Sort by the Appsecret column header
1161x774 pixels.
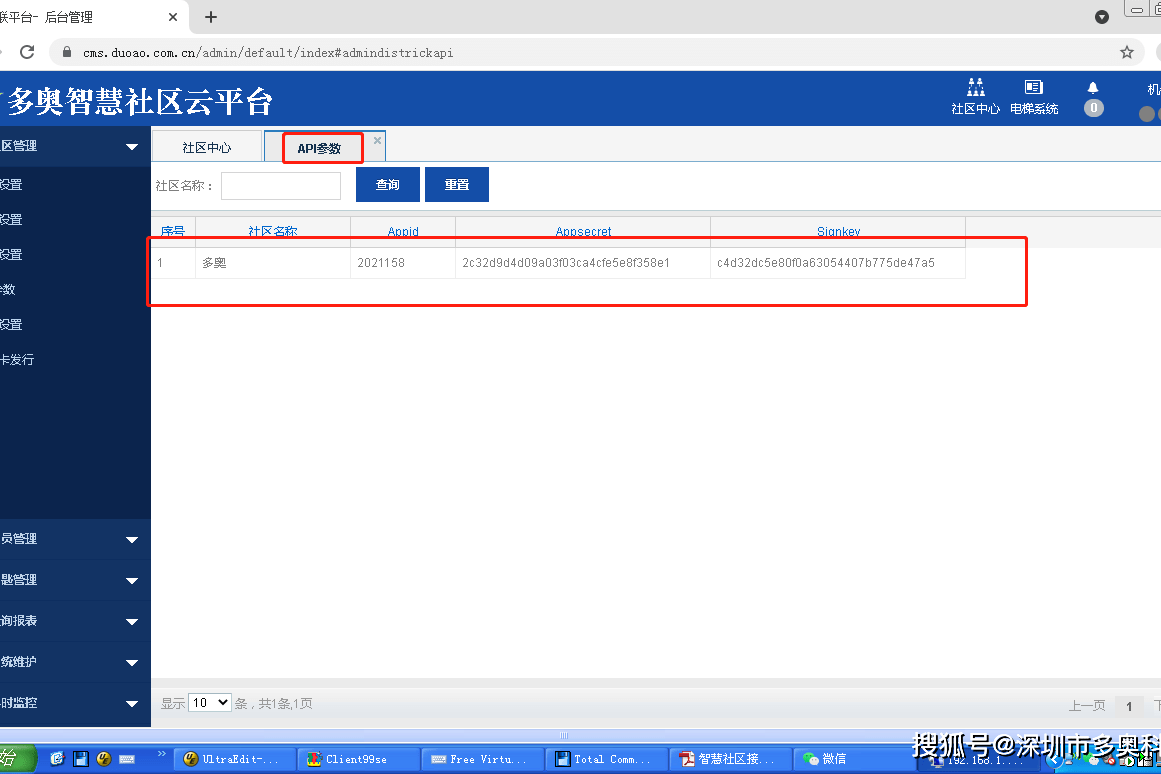pyautogui.click(x=583, y=232)
